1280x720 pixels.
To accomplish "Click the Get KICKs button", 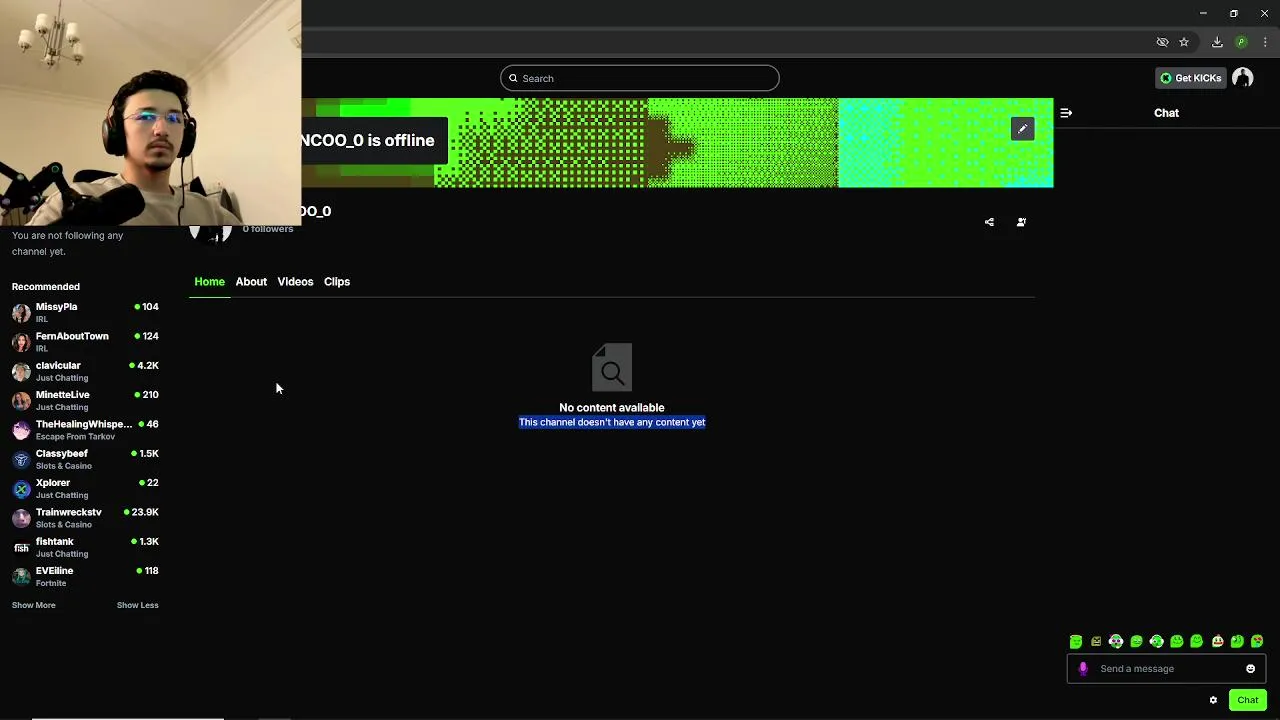I will coord(1190,78).
